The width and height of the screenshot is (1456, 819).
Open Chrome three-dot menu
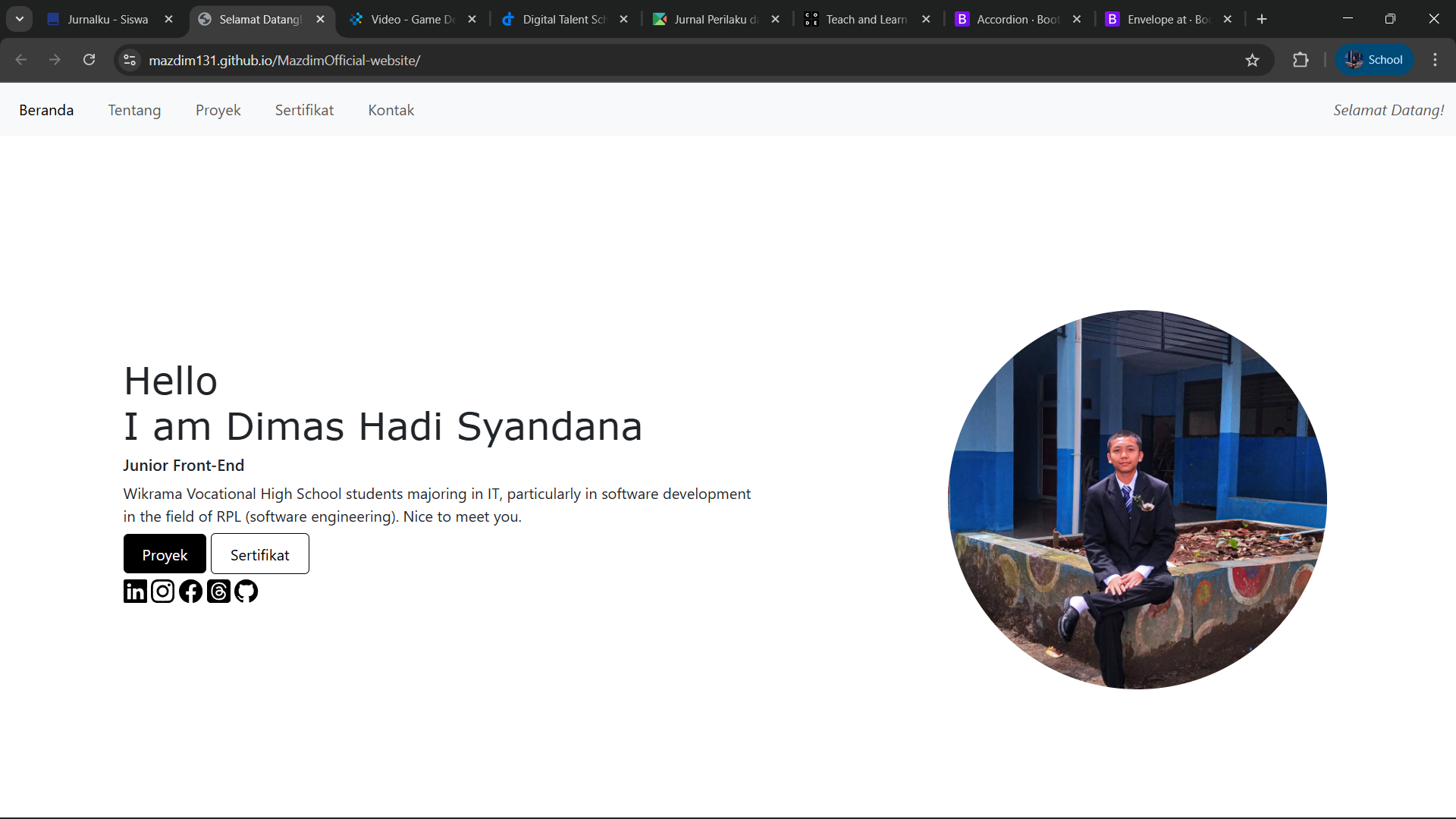pyautogui.click(x=1435, y=60)
